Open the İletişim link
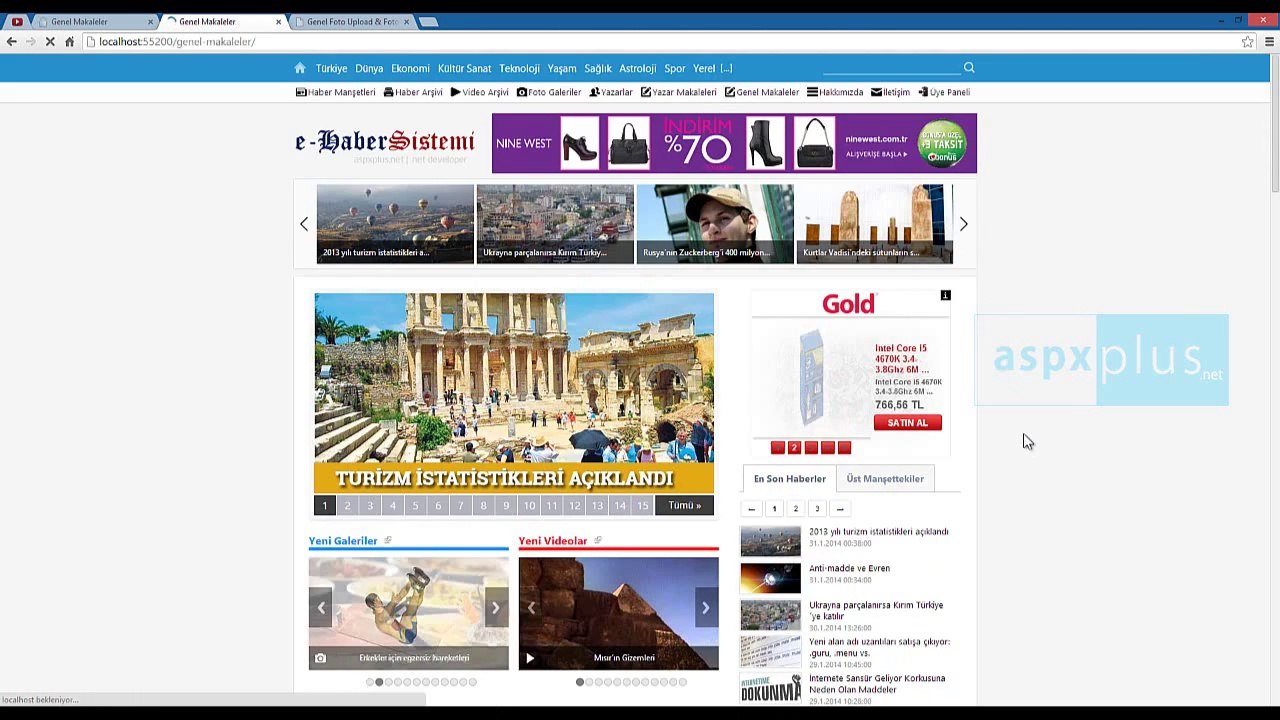Viewport: 1280px width, 720px height. (x=890, y=92)
